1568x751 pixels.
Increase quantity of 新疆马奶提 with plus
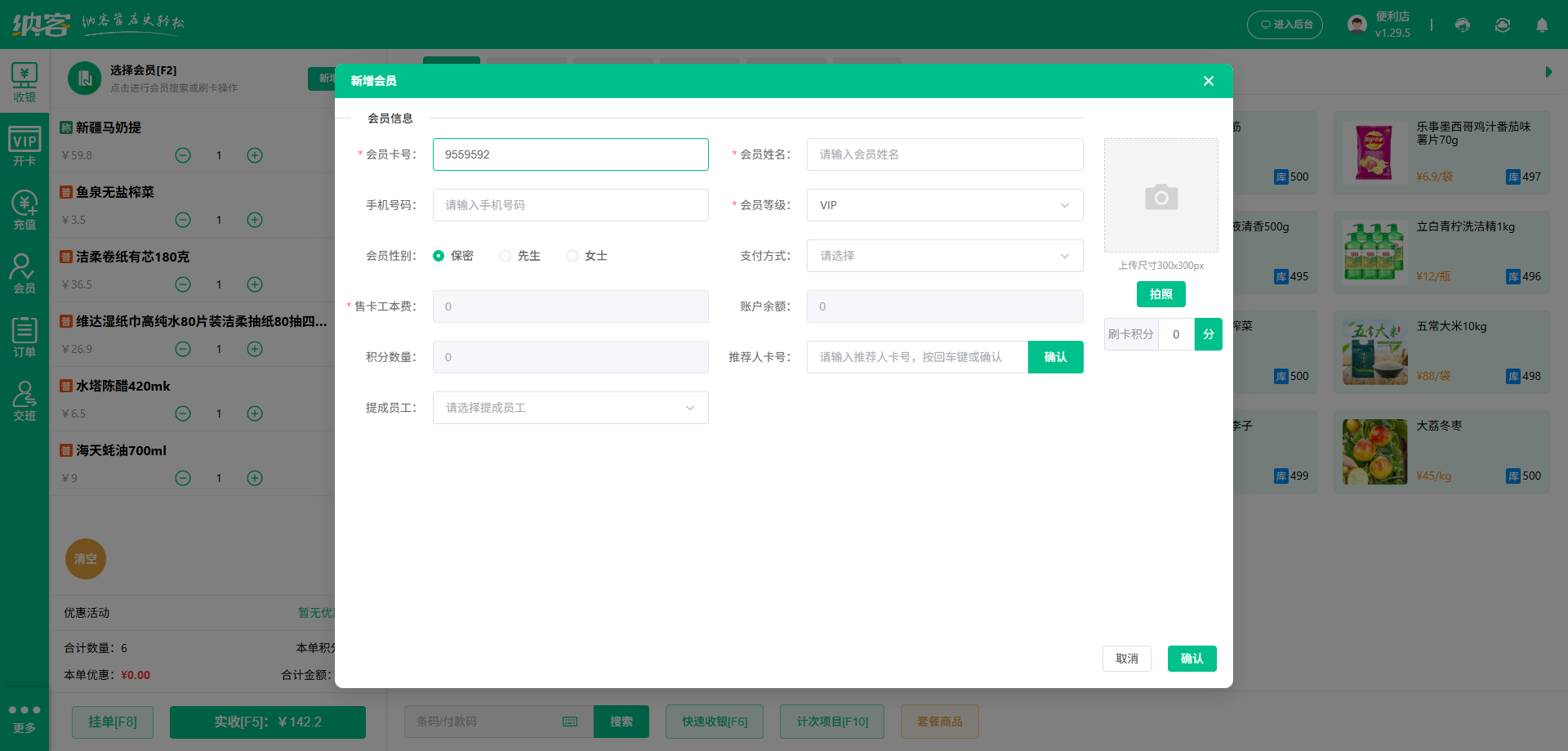[x=255, y=155]
